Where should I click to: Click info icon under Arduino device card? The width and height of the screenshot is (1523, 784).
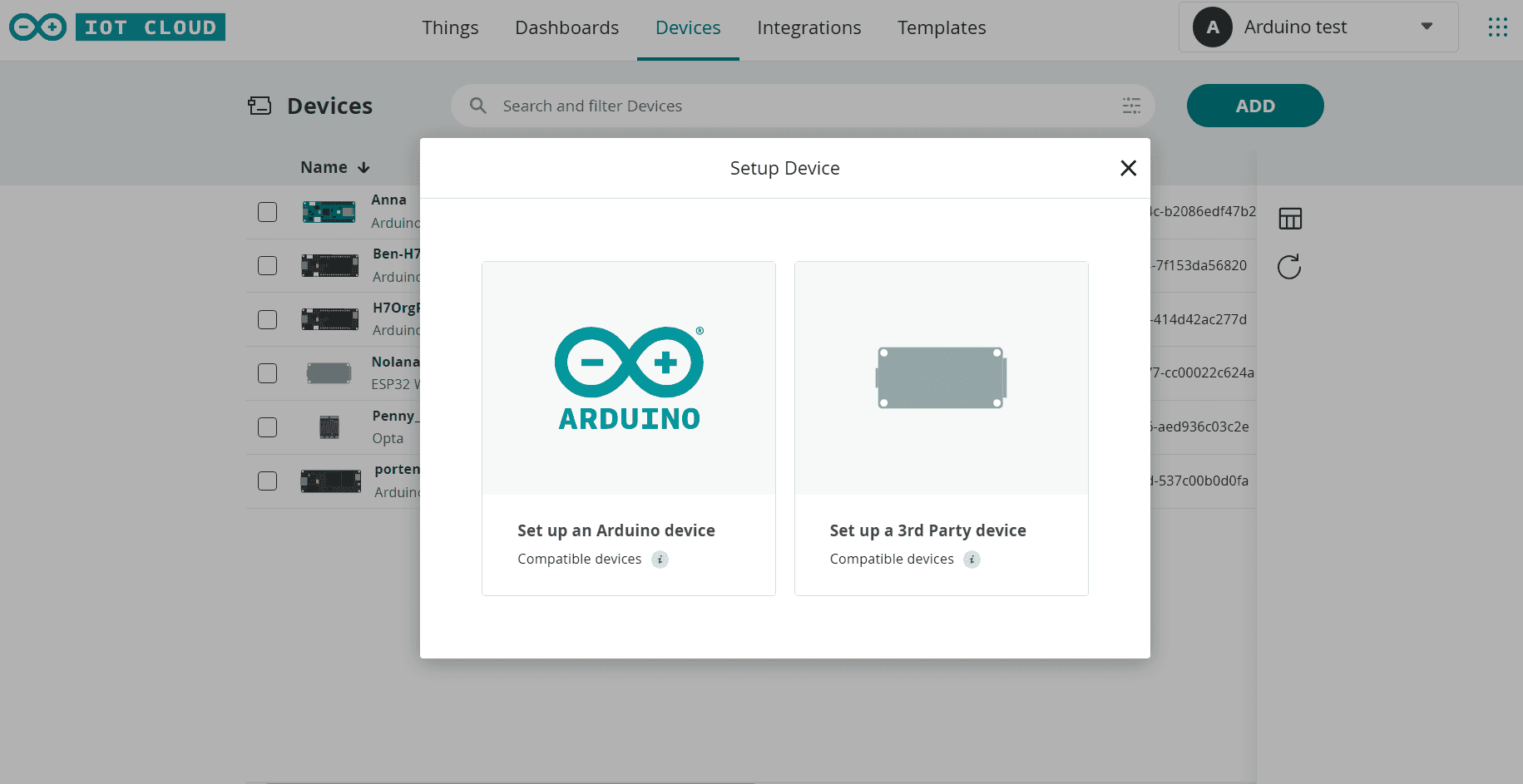660,560
